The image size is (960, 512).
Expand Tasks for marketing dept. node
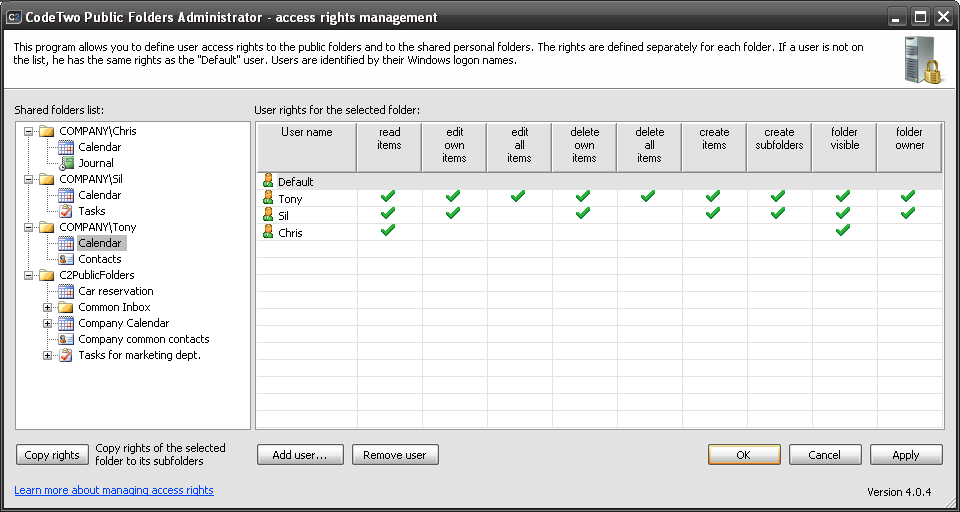point(48,355)
